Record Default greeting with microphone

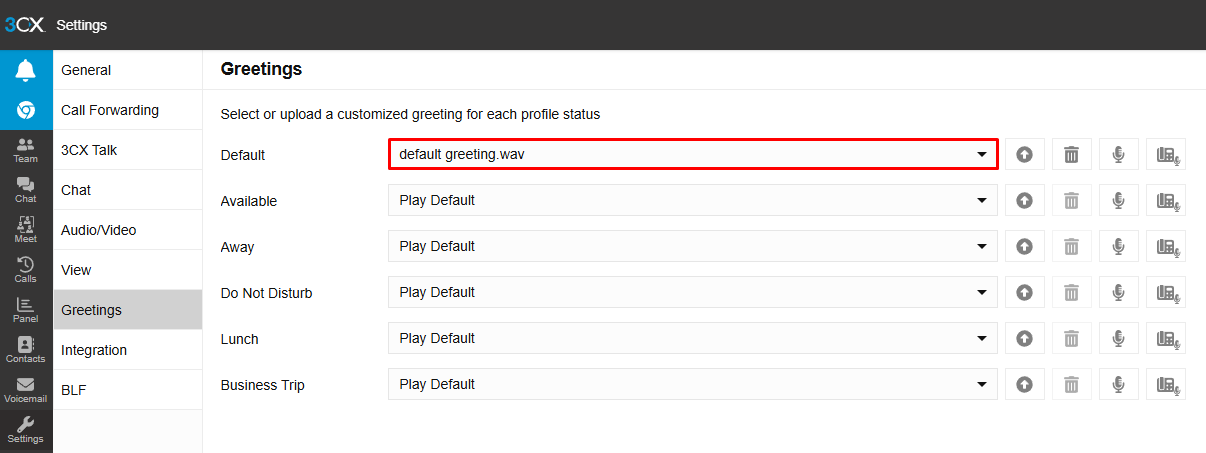tap(1119, 154)
